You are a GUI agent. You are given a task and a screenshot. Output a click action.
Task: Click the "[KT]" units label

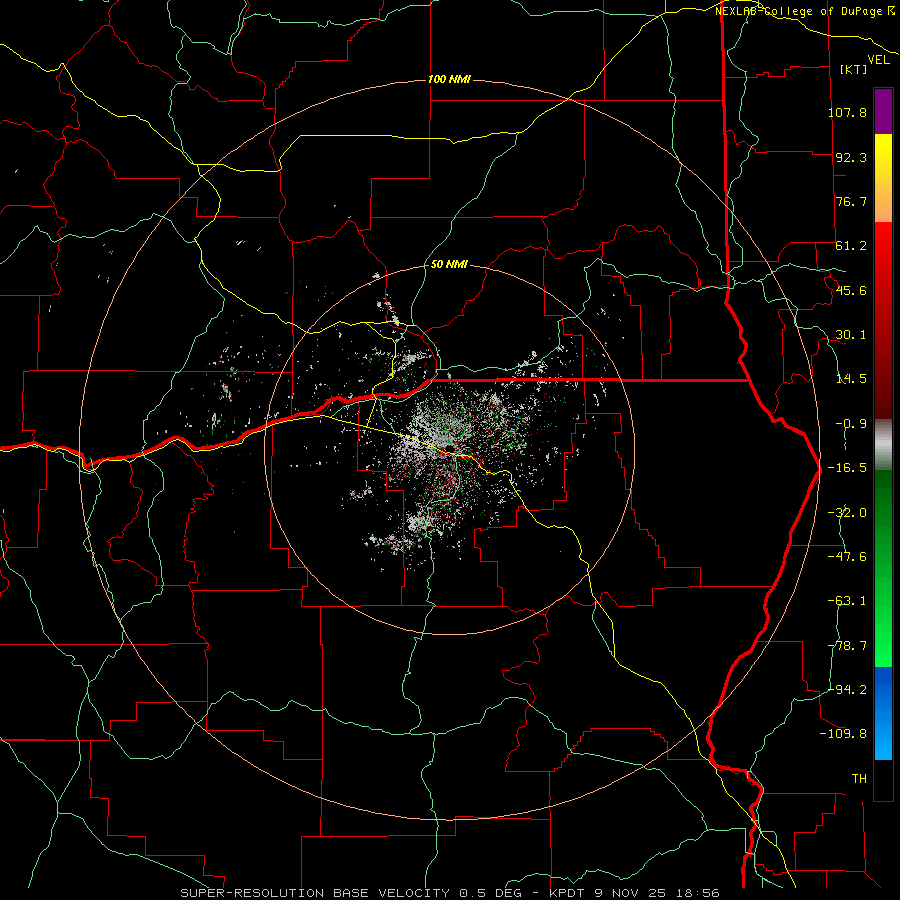tap(854, 69)
